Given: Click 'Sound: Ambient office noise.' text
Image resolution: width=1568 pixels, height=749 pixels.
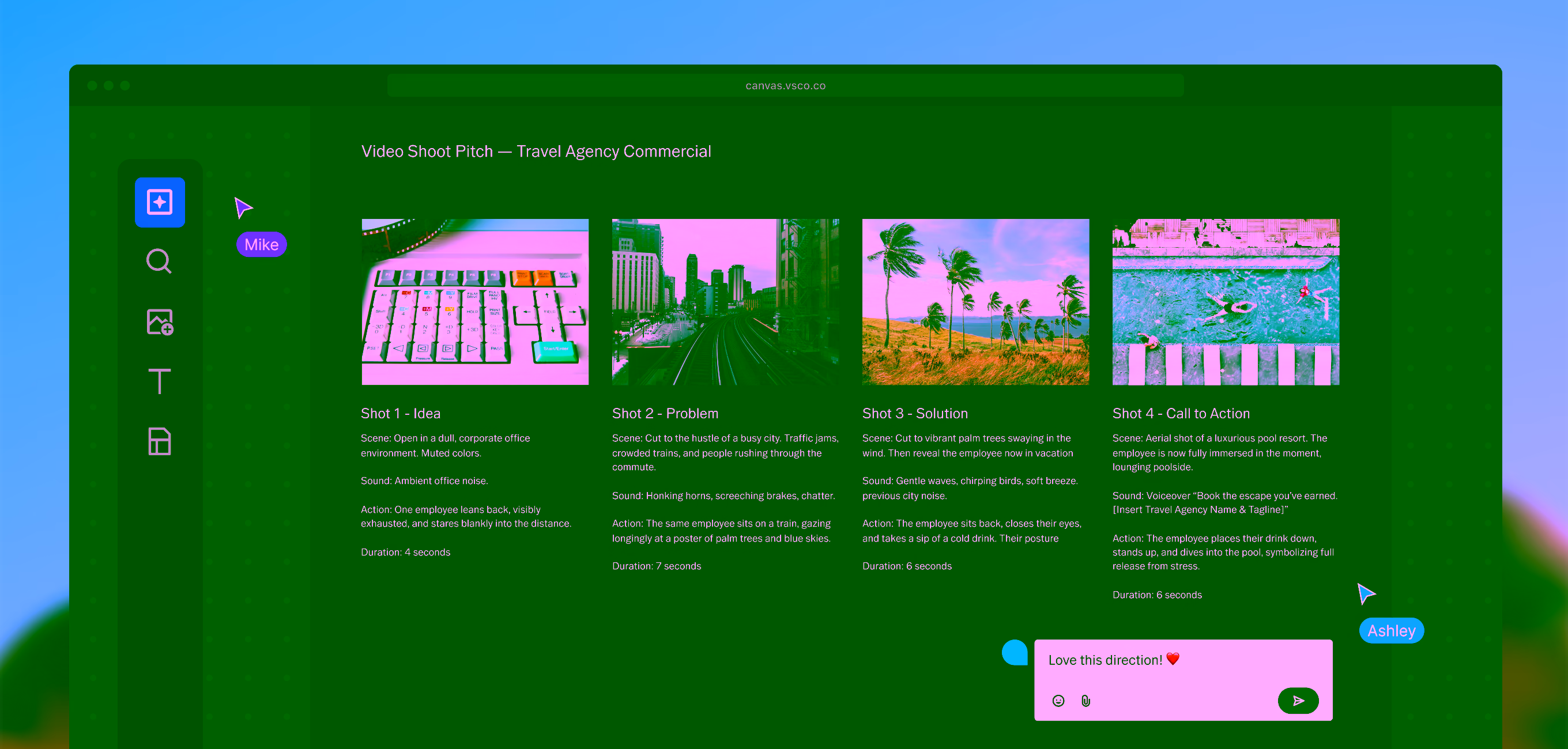Looking at the screenshot, I should click(x=424, y=481).
